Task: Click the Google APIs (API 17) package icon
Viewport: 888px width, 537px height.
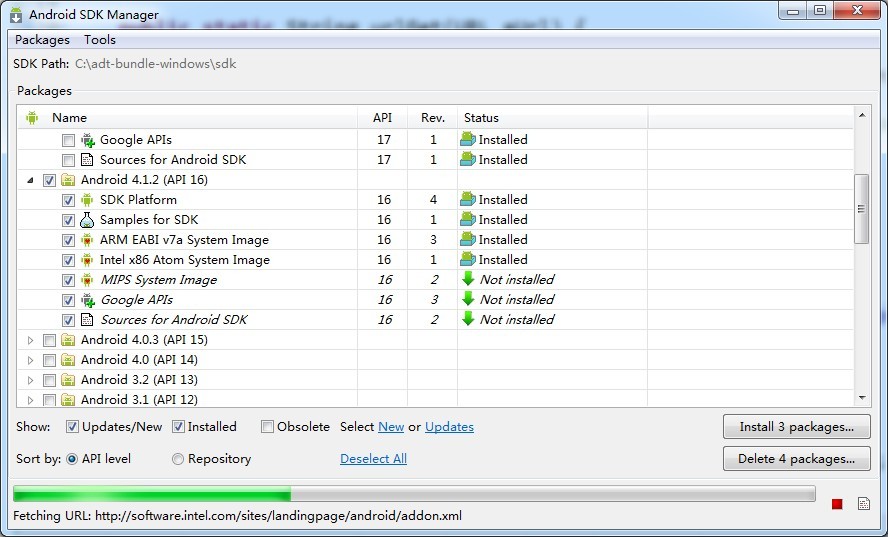Action: pos(87,140)
